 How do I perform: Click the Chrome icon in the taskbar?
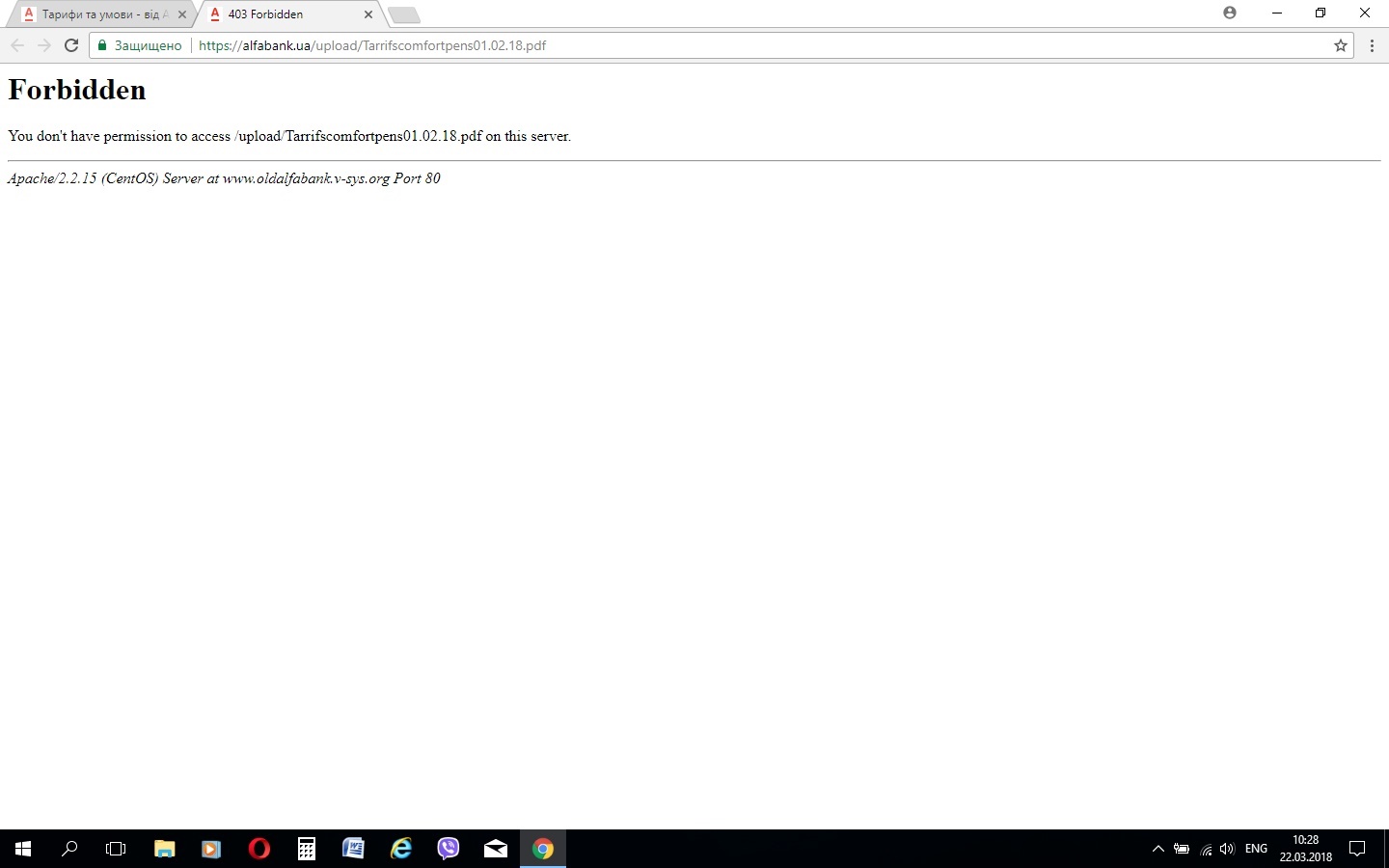pyautogui.click(x=543, y=849)
